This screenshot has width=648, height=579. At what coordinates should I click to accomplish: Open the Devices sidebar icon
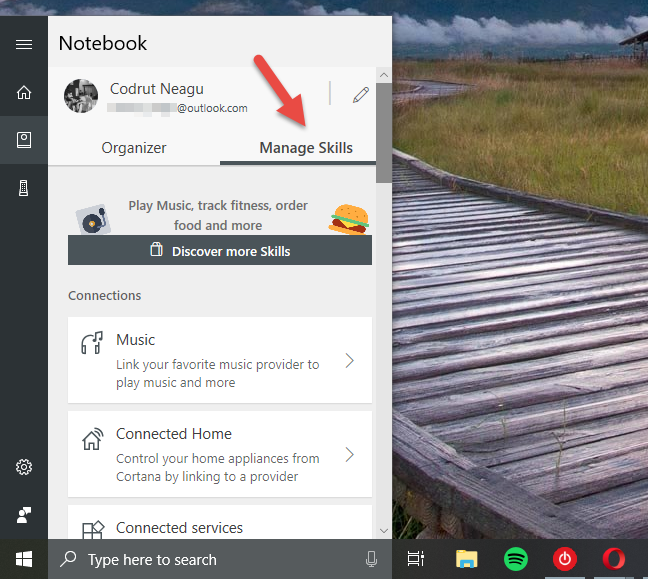[24, 188]
